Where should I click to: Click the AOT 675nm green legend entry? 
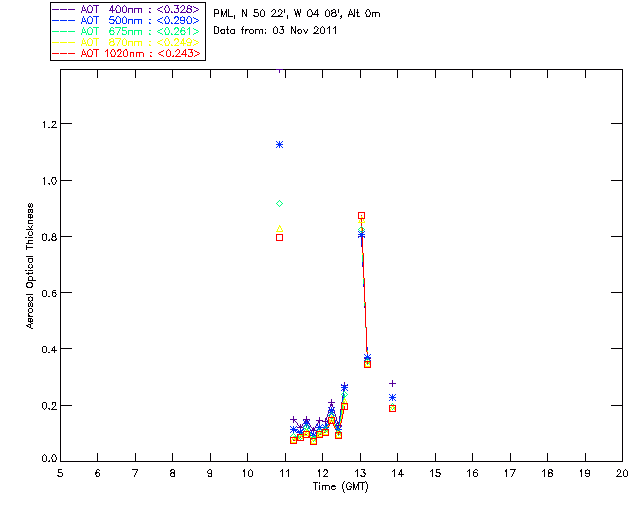tap(126, 31)
